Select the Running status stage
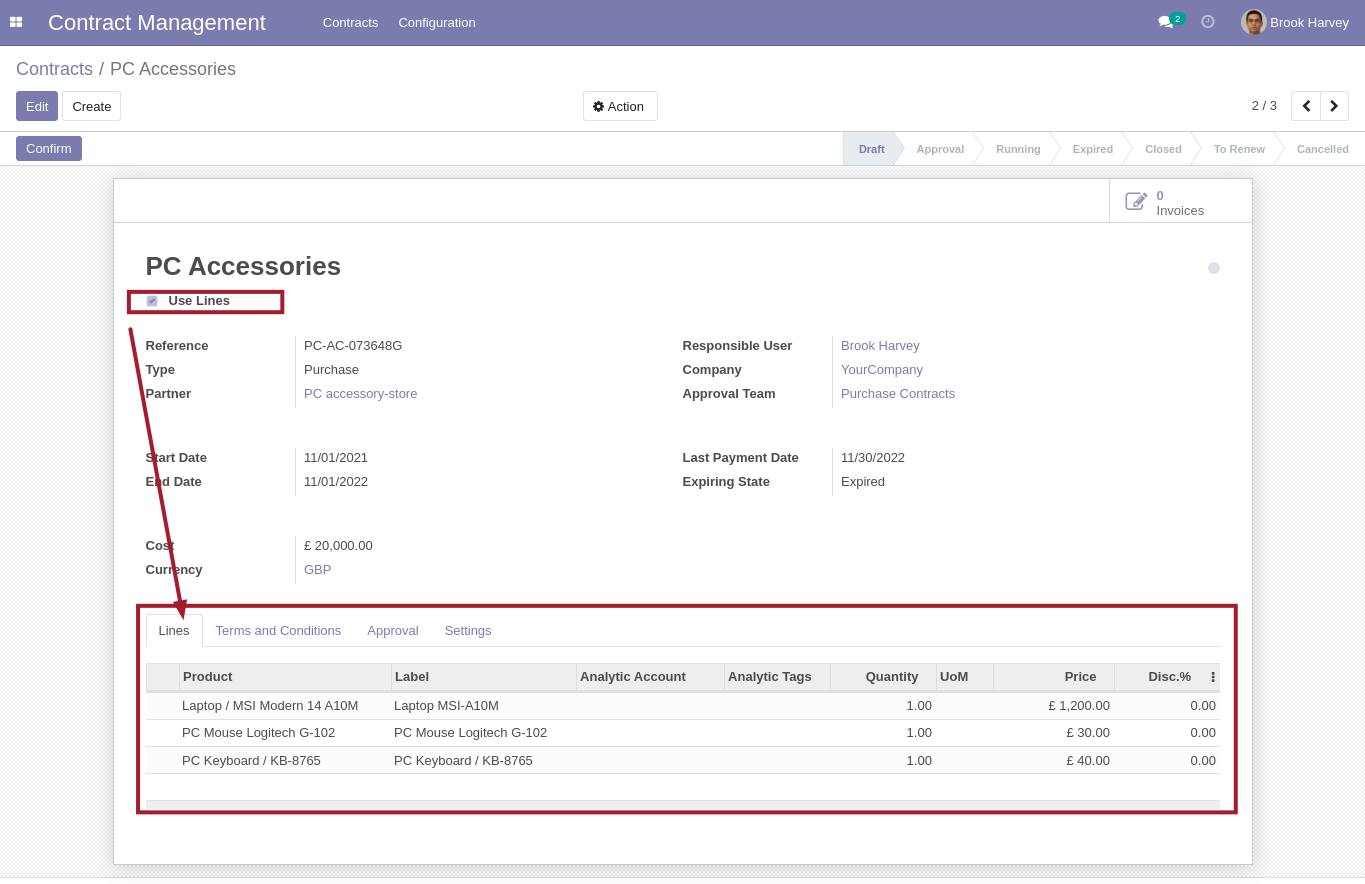1365x884 pixels. (1017, 149)
